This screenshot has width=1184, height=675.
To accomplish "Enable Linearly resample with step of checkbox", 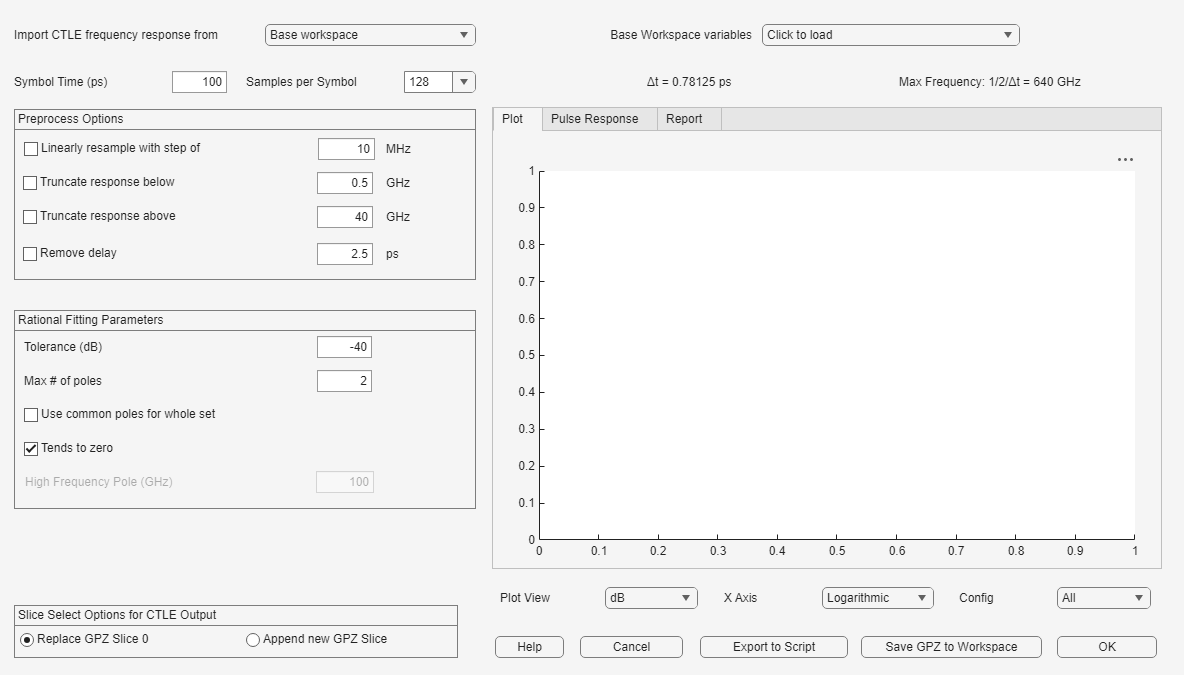I will coord(31,149).
